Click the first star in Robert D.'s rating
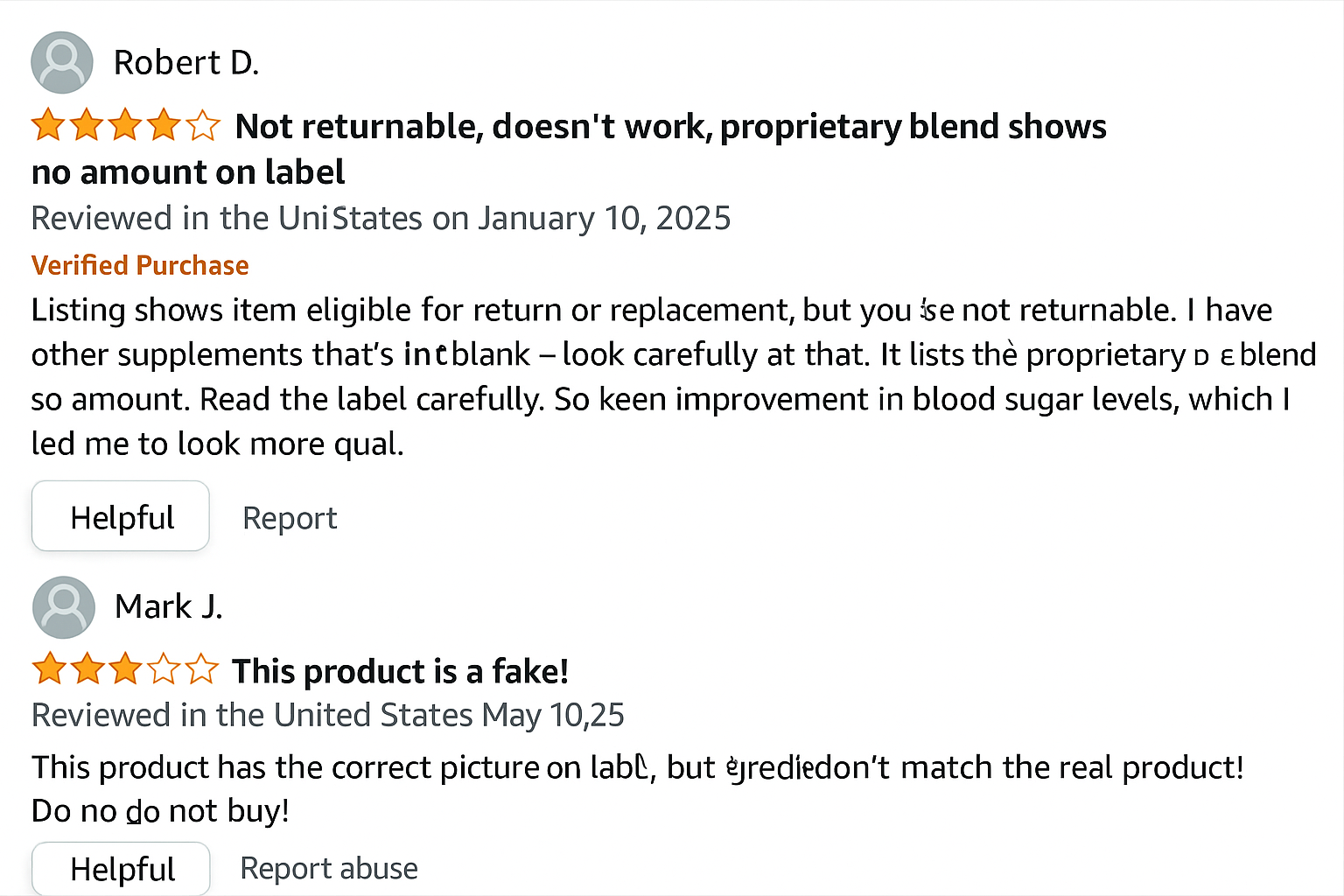The width and height of the screenshot is (1344, 896). pyautogui.click(x=48, y=125)
